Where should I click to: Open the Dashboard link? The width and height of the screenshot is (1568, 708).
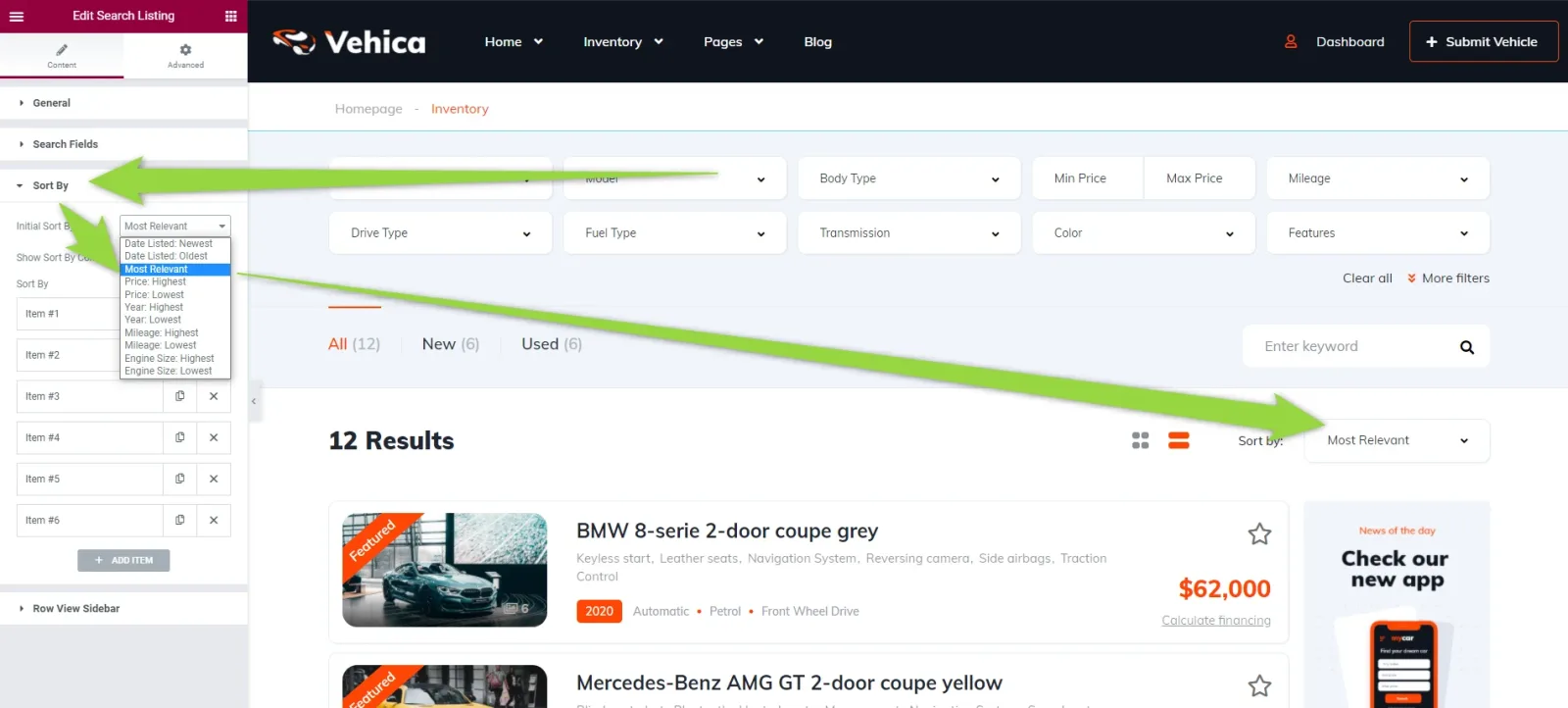coord(1335,42)
